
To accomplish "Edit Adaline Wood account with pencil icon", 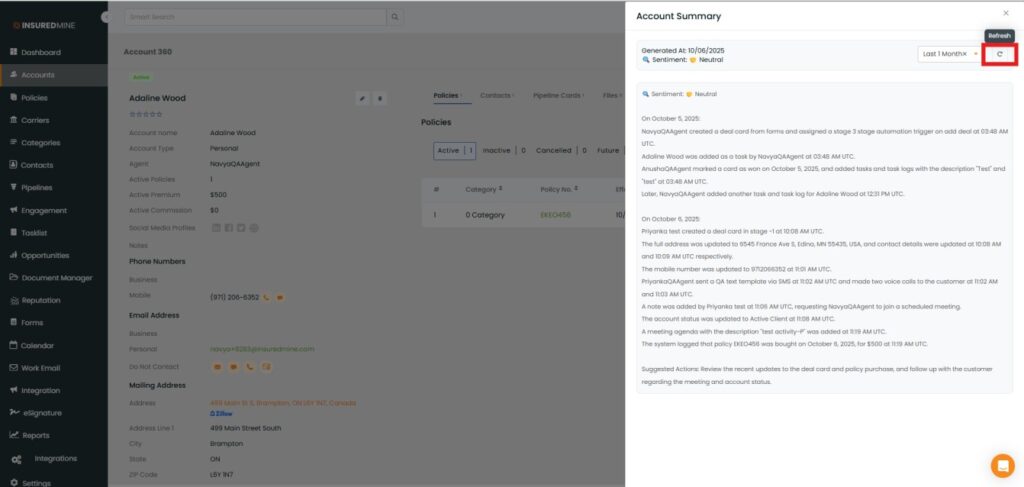I will tap(362, 98).
